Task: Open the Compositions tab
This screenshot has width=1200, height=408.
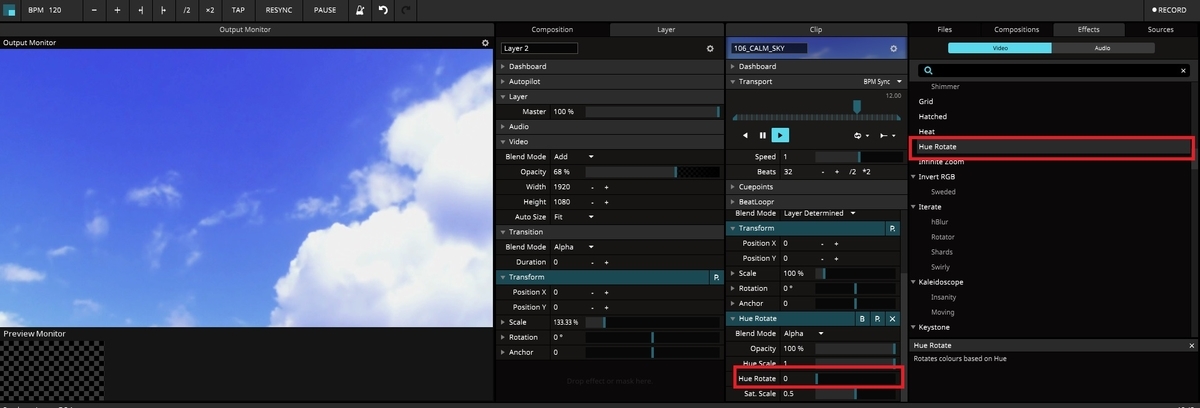Action: [1016, 30]
